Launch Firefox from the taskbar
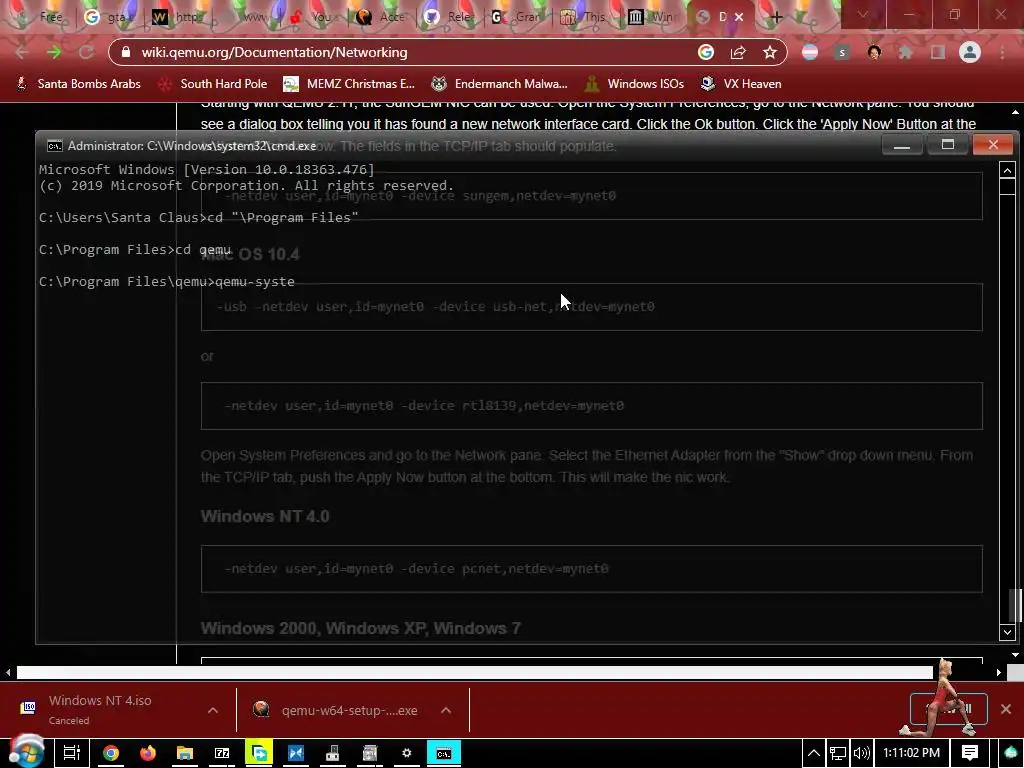Screen dimensions: 1024x768 pyautogui.click(x=148, y=753)
